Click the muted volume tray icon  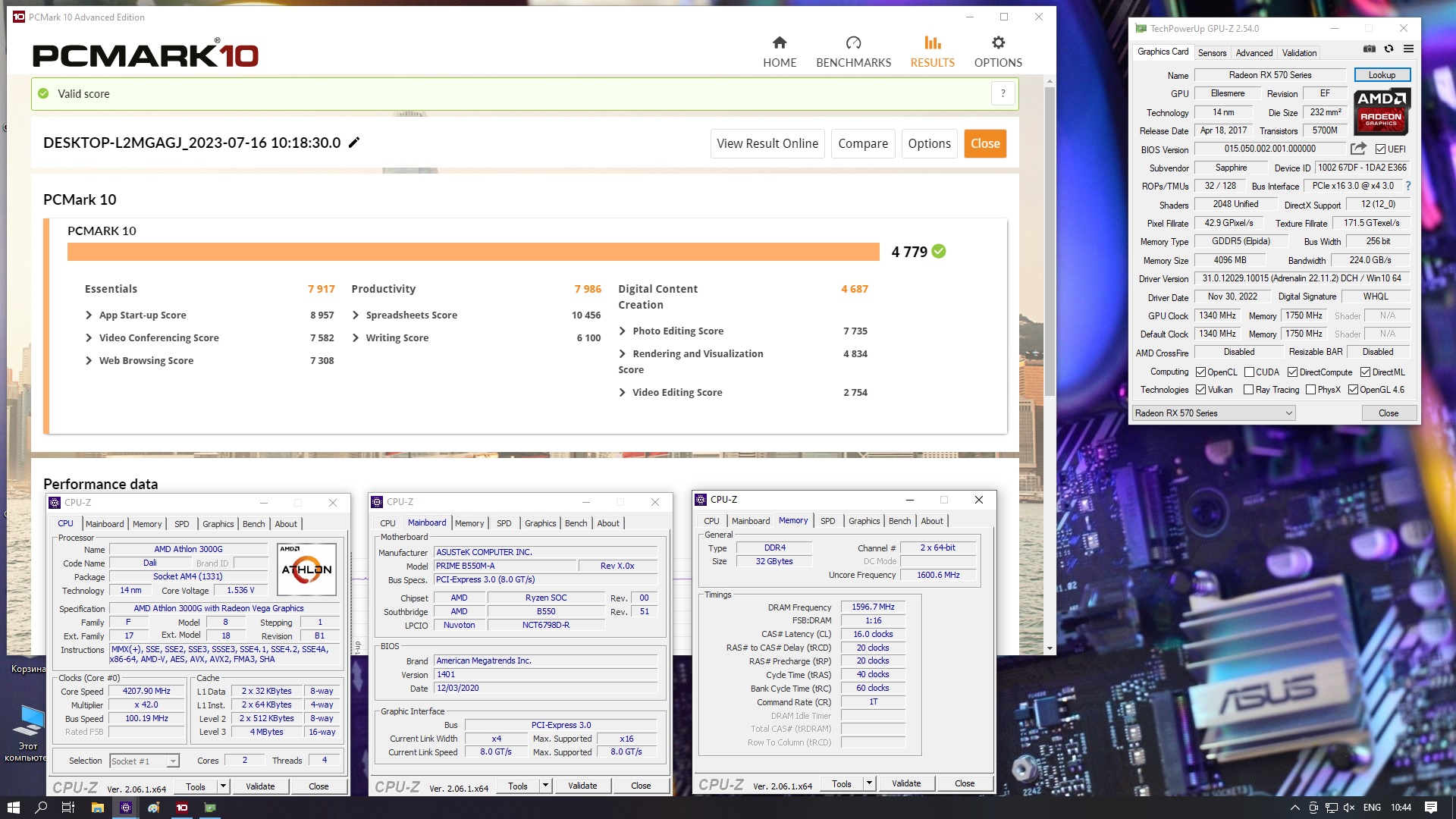(x=1348, y=808)
